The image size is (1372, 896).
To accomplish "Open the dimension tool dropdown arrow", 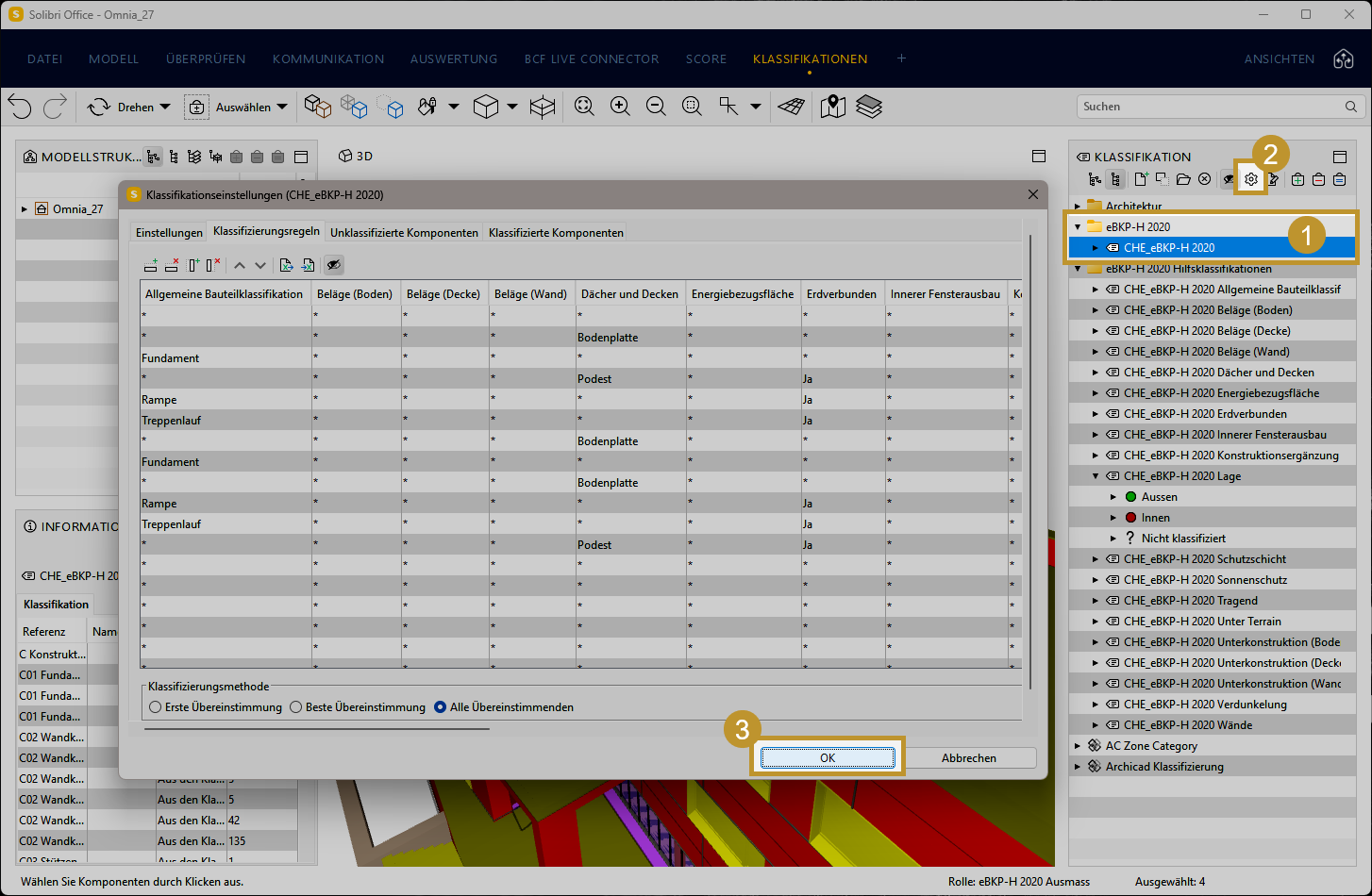I will point(756,107).
